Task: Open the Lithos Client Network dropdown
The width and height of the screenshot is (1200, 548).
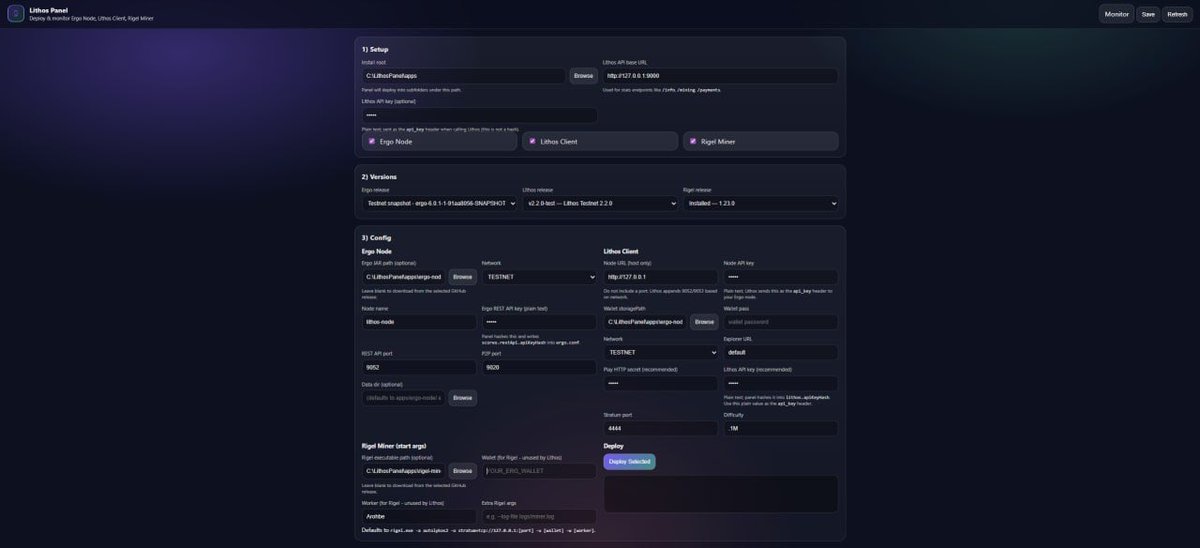Action: [x=661, y=352]
